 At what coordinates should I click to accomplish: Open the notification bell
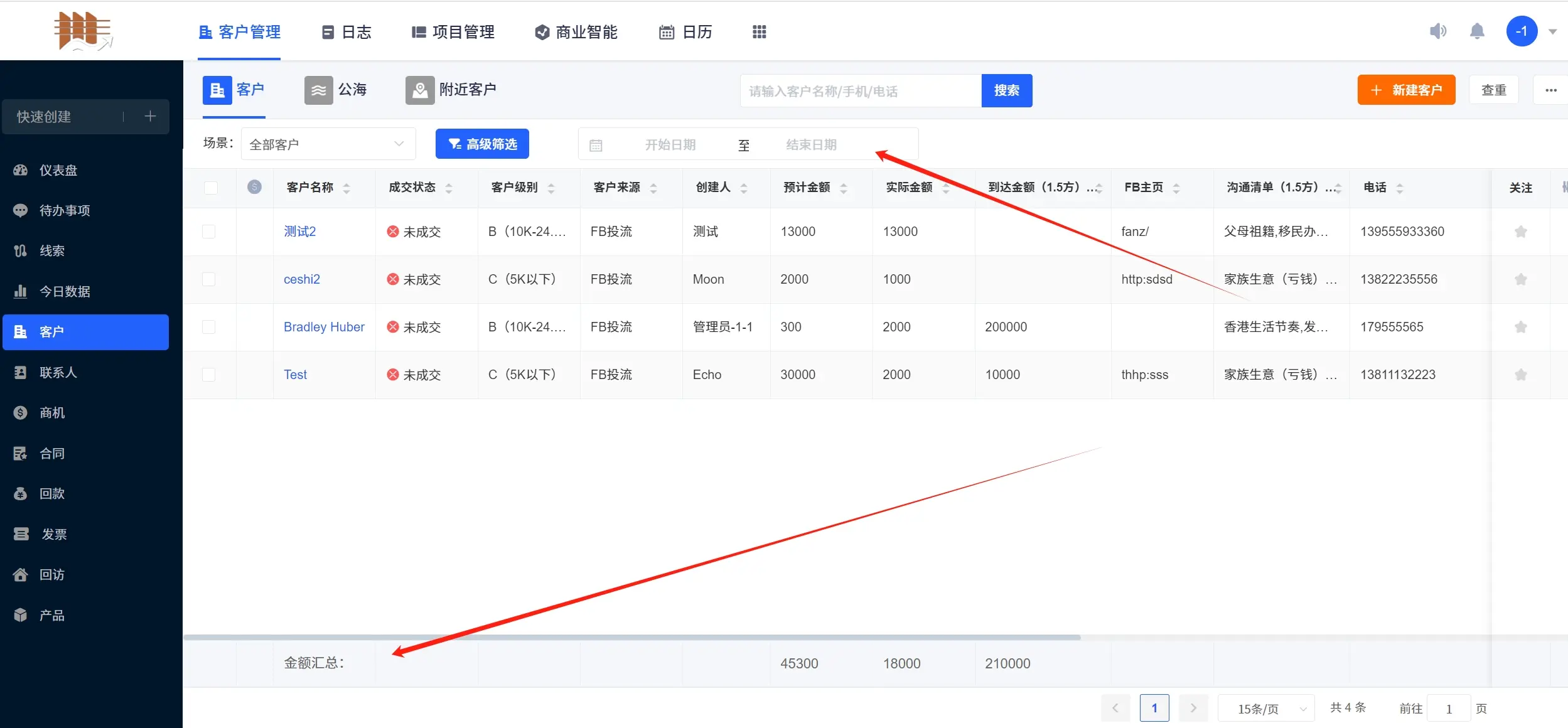[1477, 31]
